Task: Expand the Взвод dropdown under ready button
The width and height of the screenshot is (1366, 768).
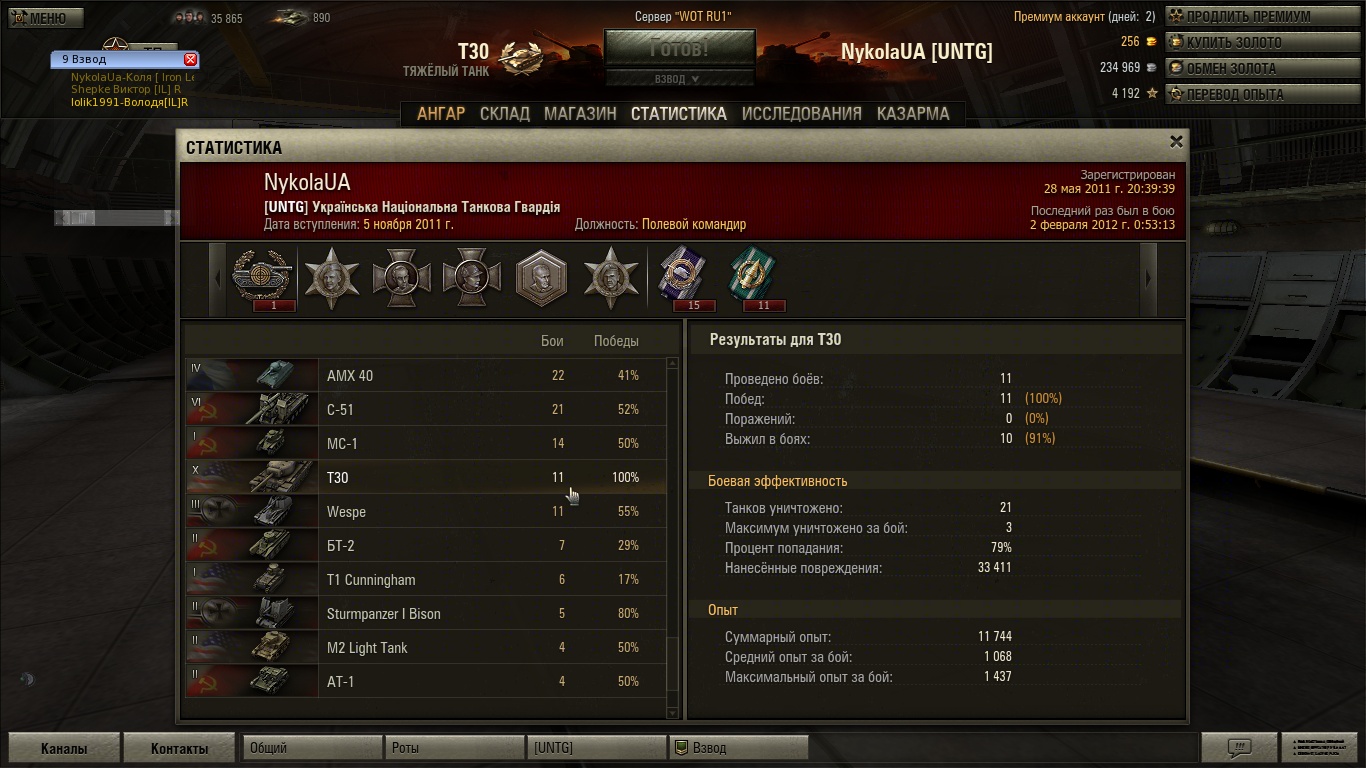Action: click(679, 79)
